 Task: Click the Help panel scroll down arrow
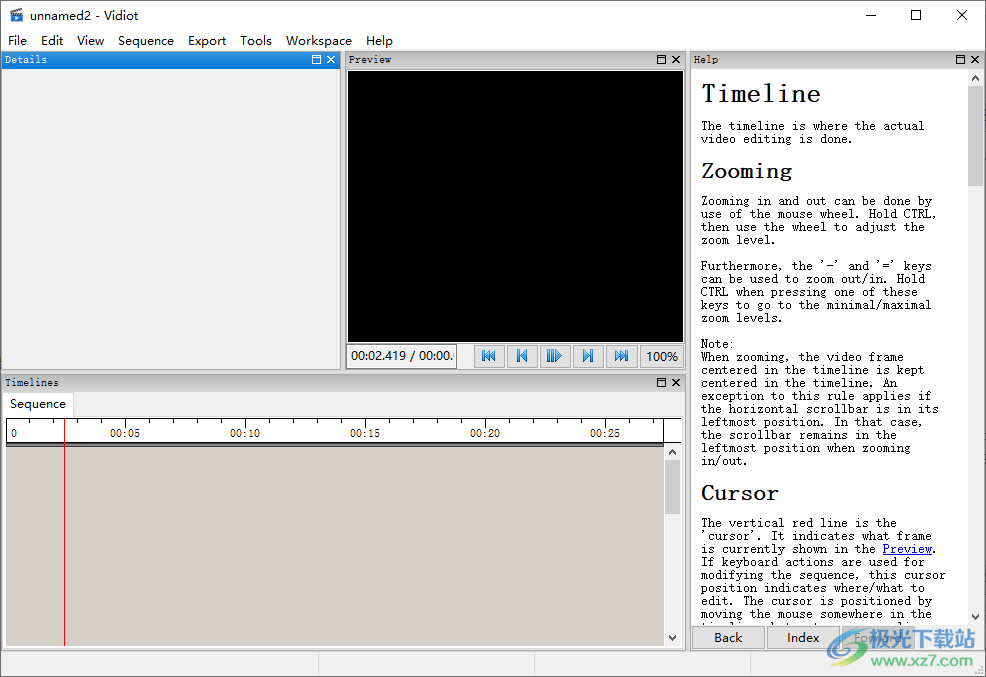[975, 617]
